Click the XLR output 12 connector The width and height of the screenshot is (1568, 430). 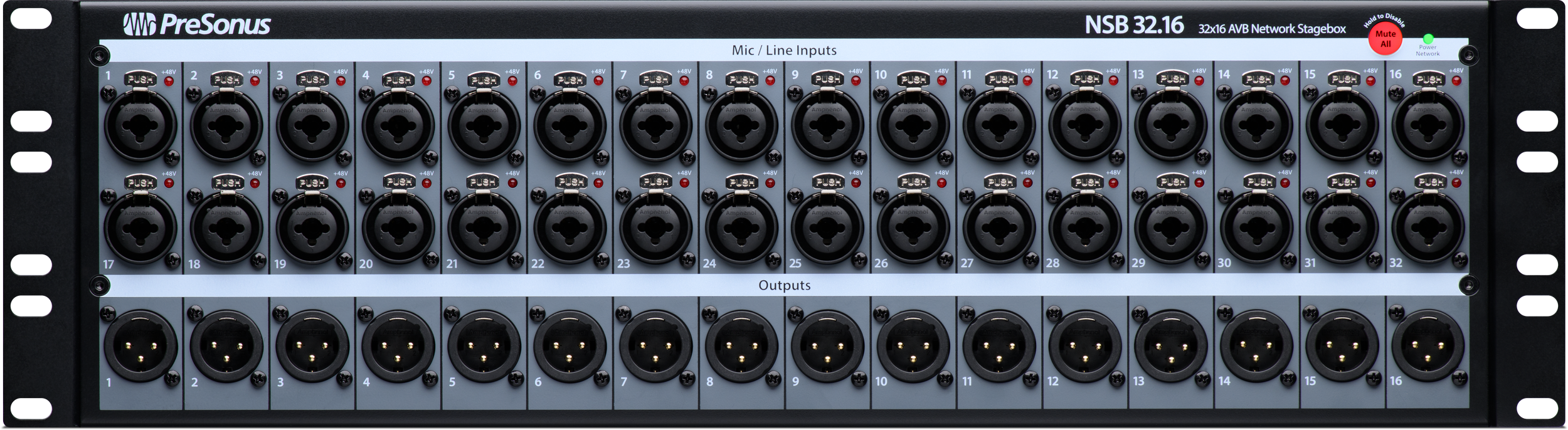point(1085,346)
